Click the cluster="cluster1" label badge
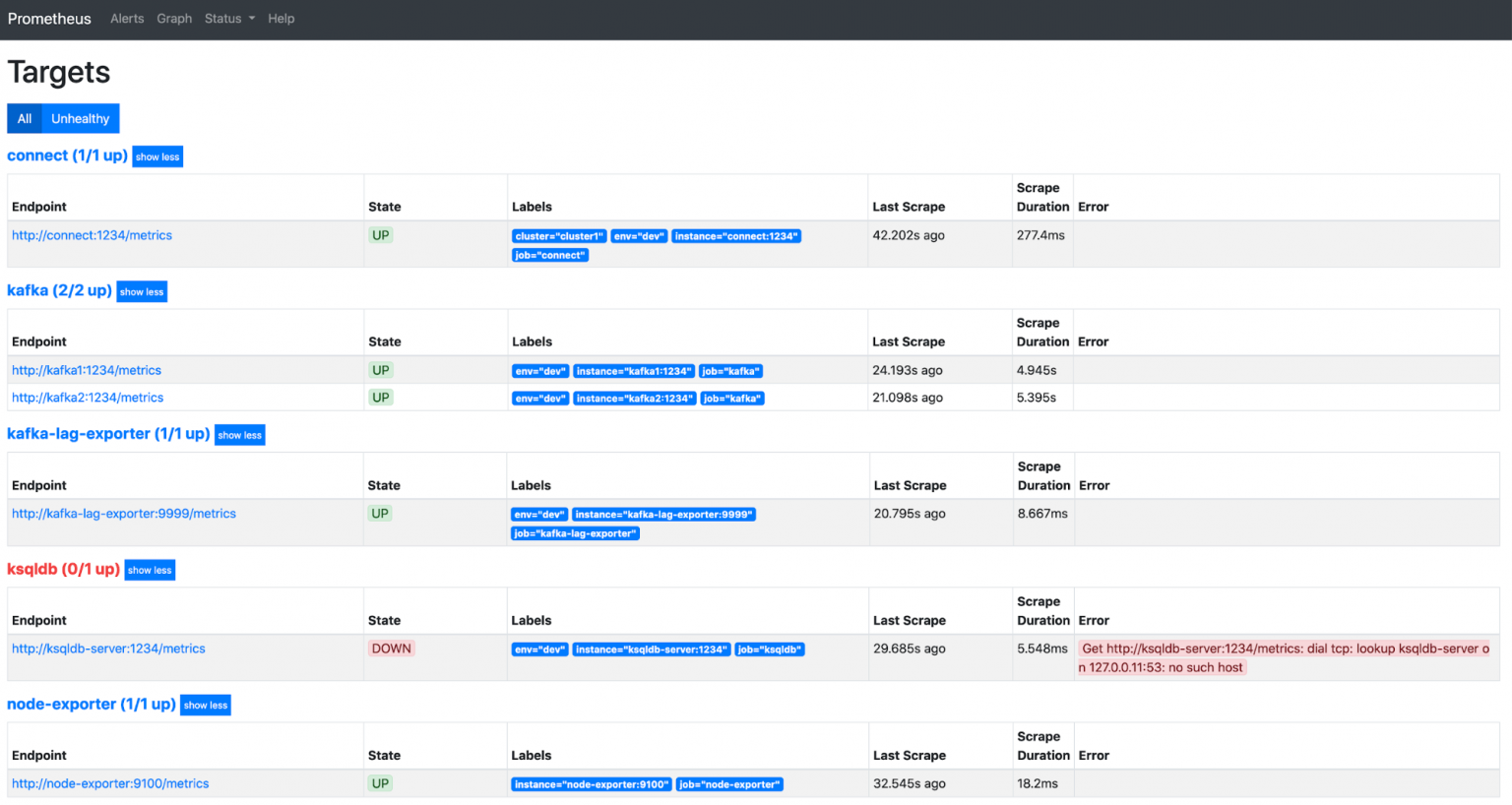 click(x=558, y=235)
